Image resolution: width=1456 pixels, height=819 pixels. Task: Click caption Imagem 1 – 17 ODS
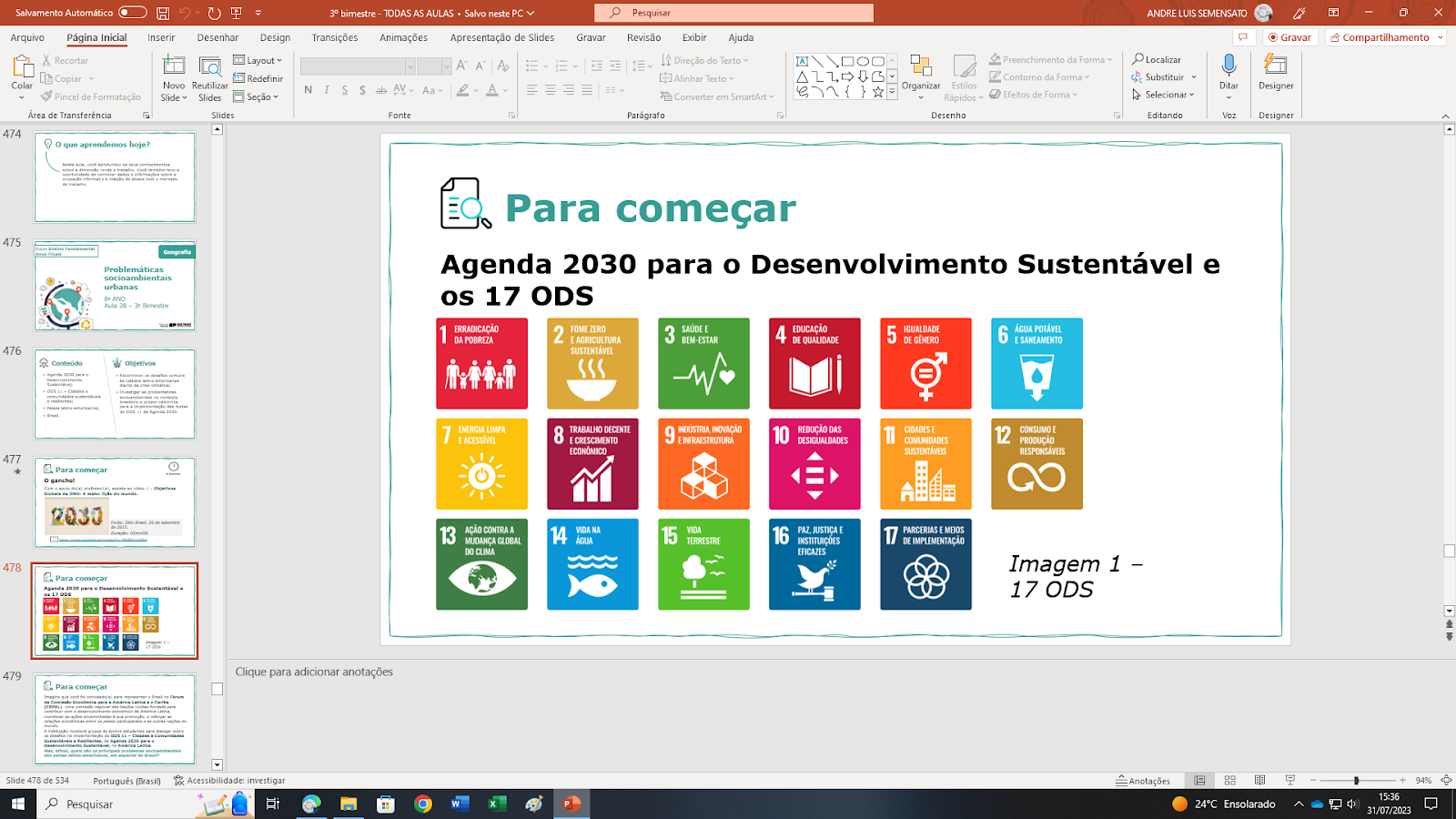tap(1076, 577)
